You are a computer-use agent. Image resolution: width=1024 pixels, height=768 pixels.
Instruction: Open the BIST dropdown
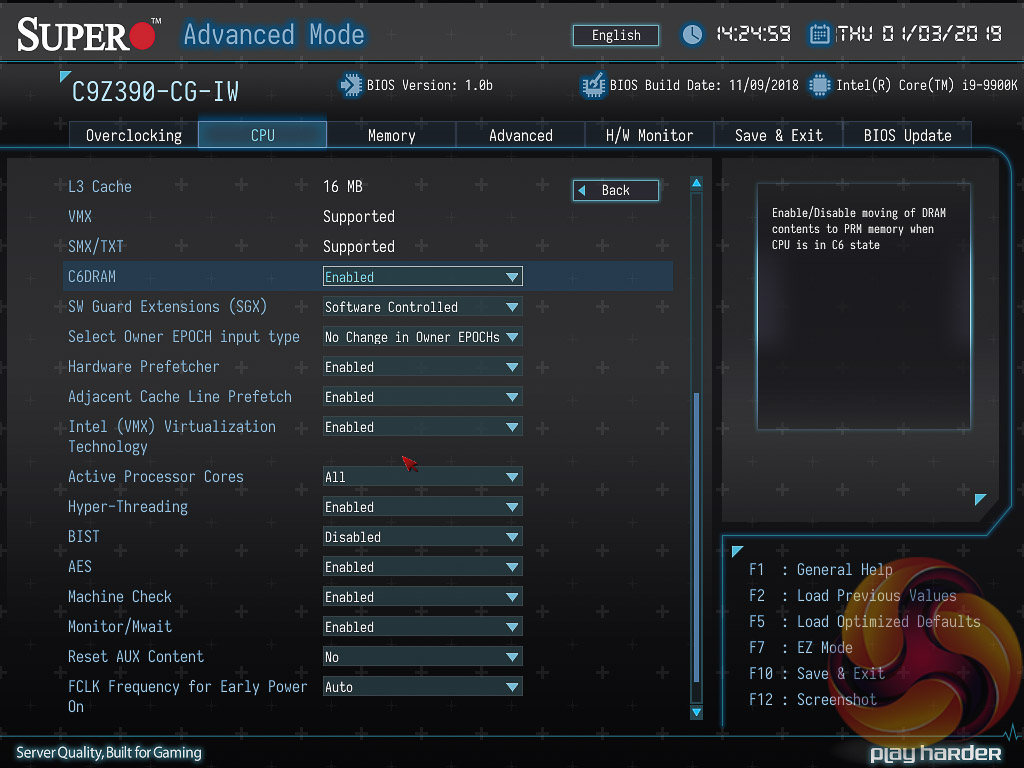(423, 537)
